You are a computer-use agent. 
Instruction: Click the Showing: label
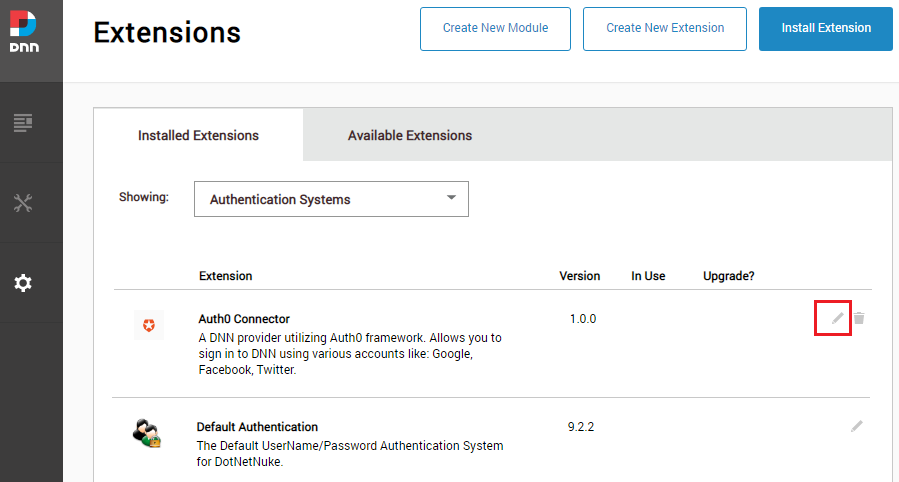coord(144,197)
